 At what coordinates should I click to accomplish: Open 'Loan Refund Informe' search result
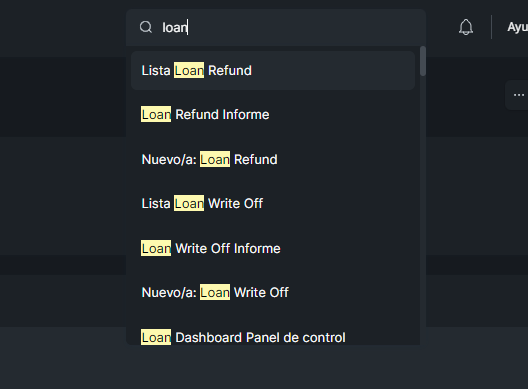(x=273, y=115)
